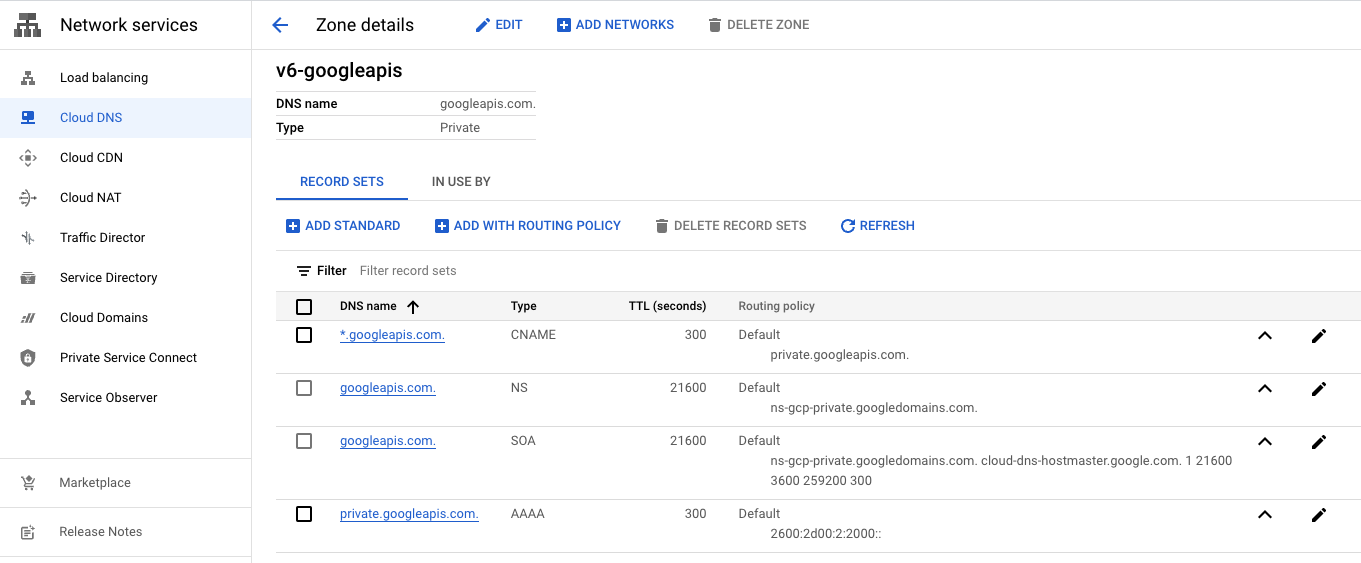Click the Filter icon above the records table
Image resolution: width=1361 pixels, height=563 pixels.
[304, 271]
